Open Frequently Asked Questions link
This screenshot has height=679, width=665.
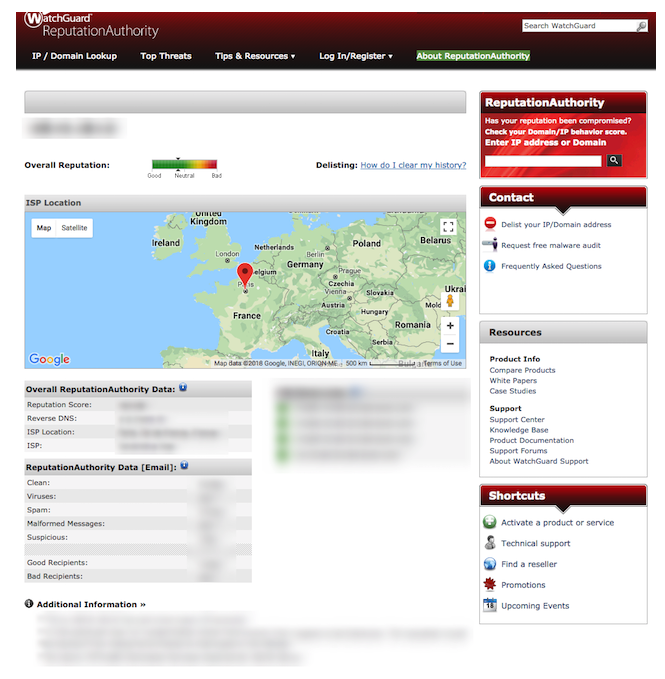[551, 266]
